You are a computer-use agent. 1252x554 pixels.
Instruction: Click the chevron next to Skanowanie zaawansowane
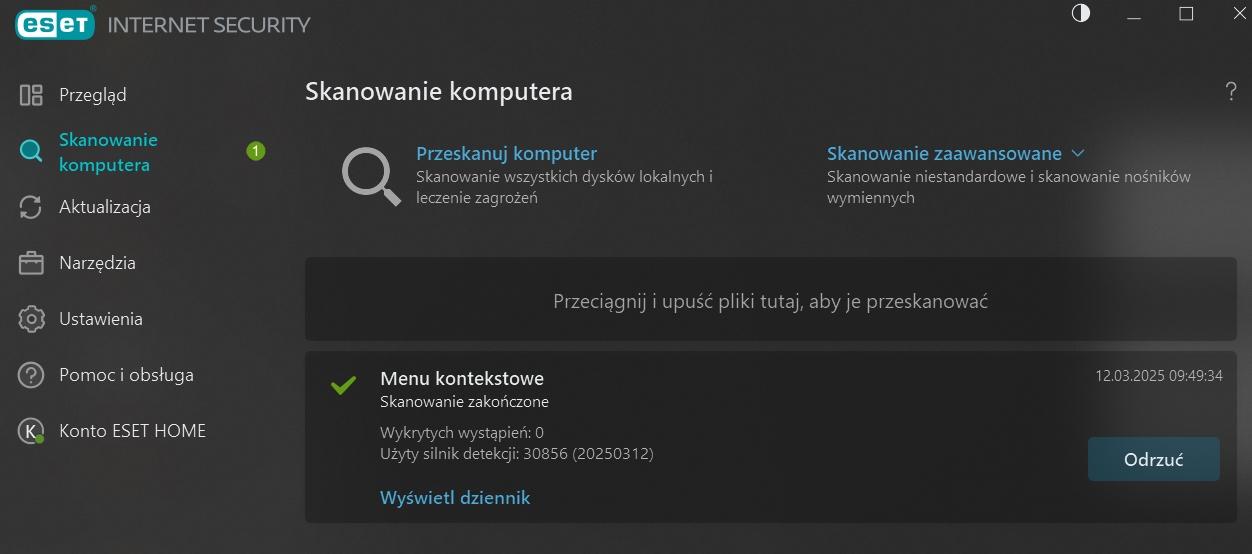click(1078, 154)
